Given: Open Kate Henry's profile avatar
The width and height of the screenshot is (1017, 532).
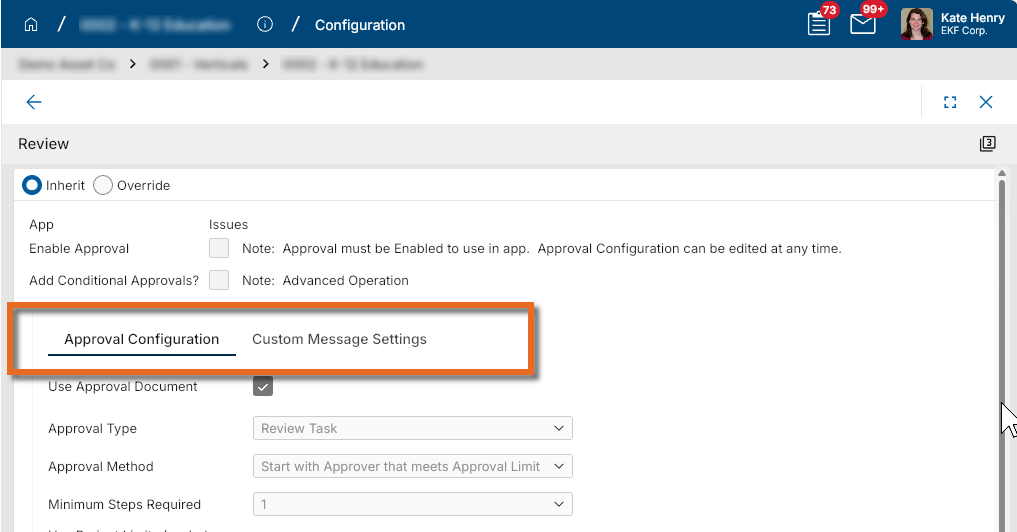Looking at the screenshot, I should [916, 24].
